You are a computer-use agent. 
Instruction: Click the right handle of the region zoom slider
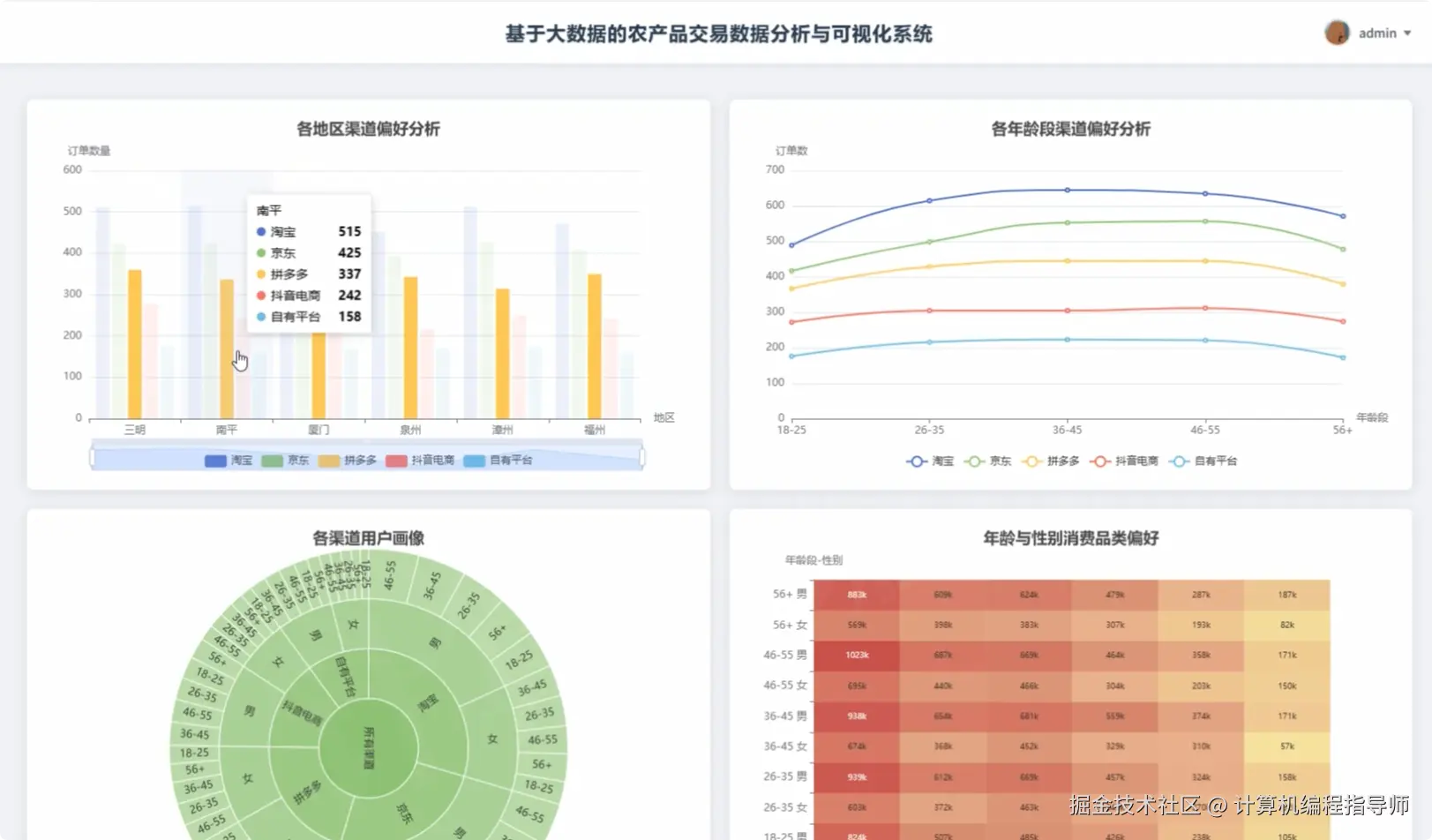click(642, 458)
